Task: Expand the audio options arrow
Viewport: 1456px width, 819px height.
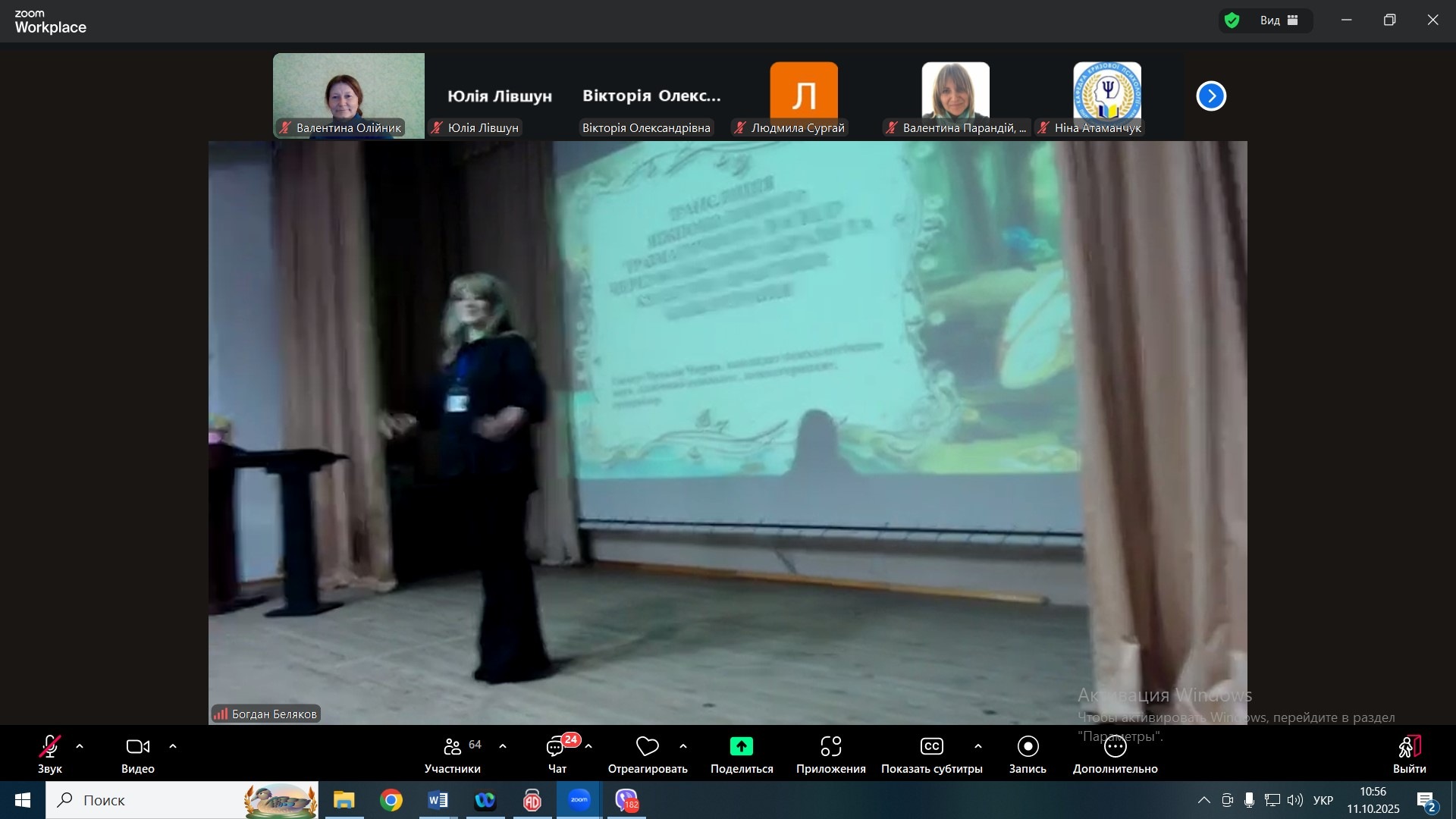Action: [80, 747]
